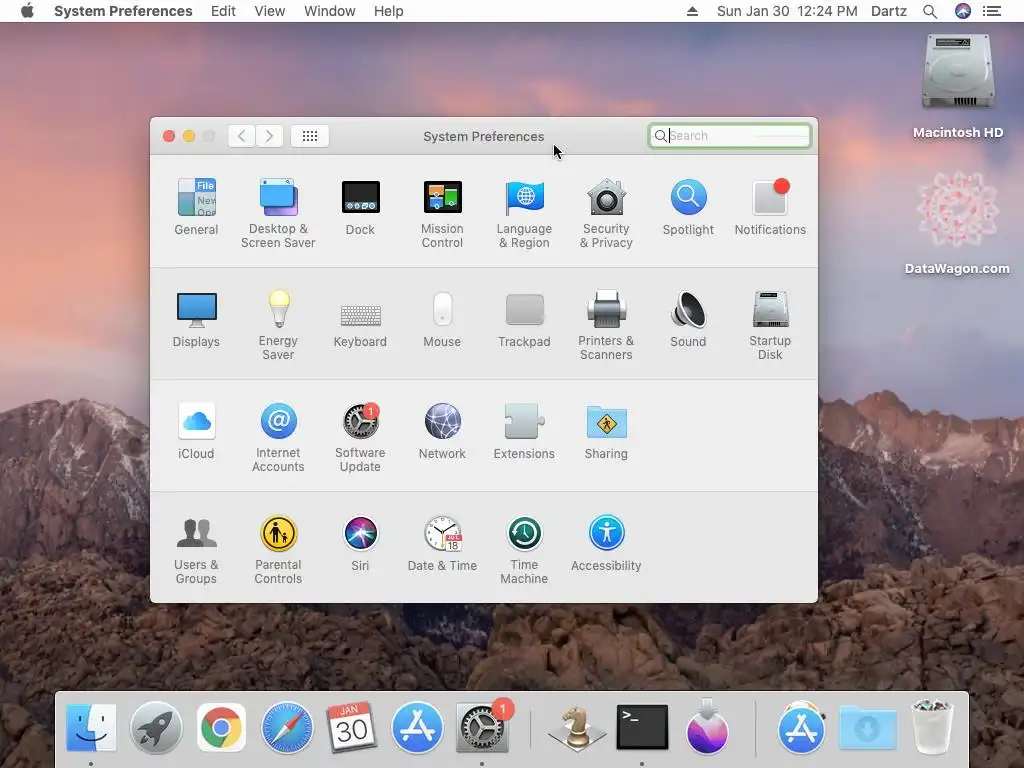The width and height of the screenshot is (1024, 768).
Task: Open the iCloud preference pane
Action: [196, 431]
